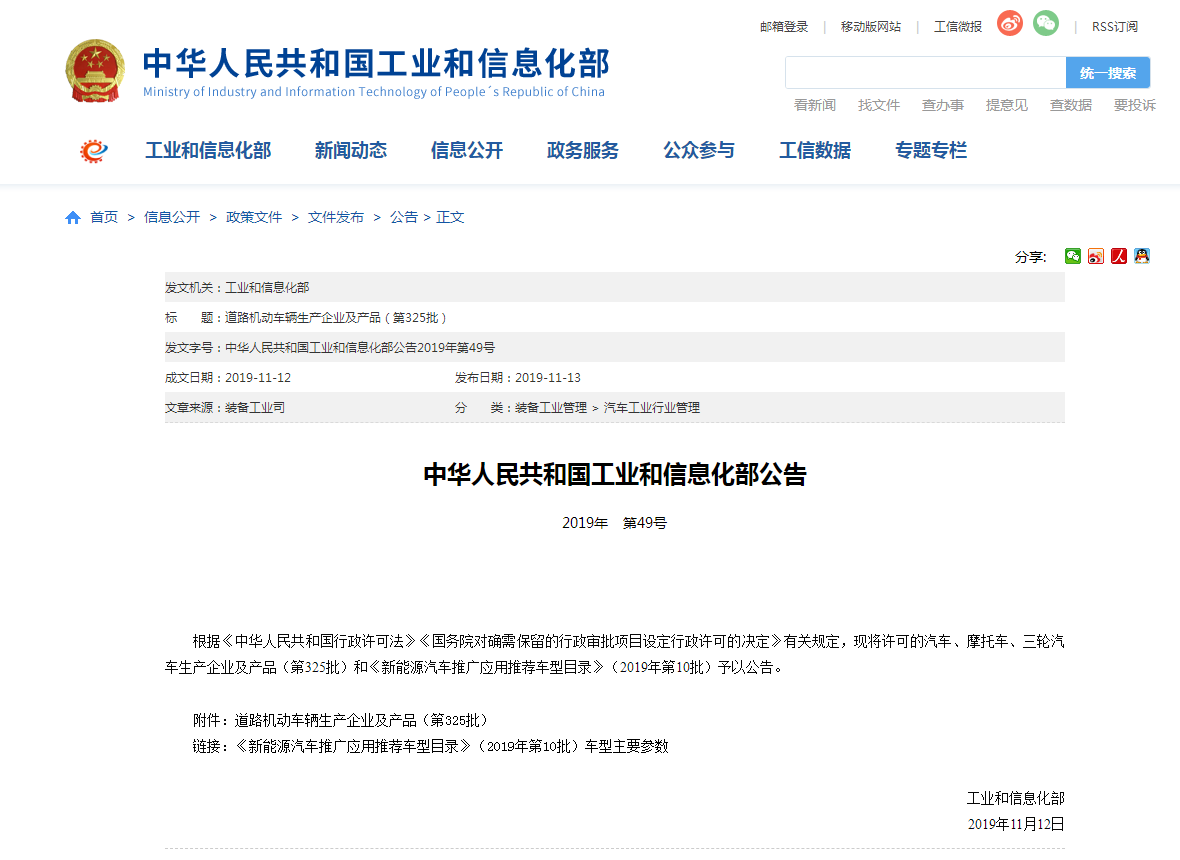1180x860 pixels.
Task: Click the national emblem logo
Action: [x=95, y=71]
